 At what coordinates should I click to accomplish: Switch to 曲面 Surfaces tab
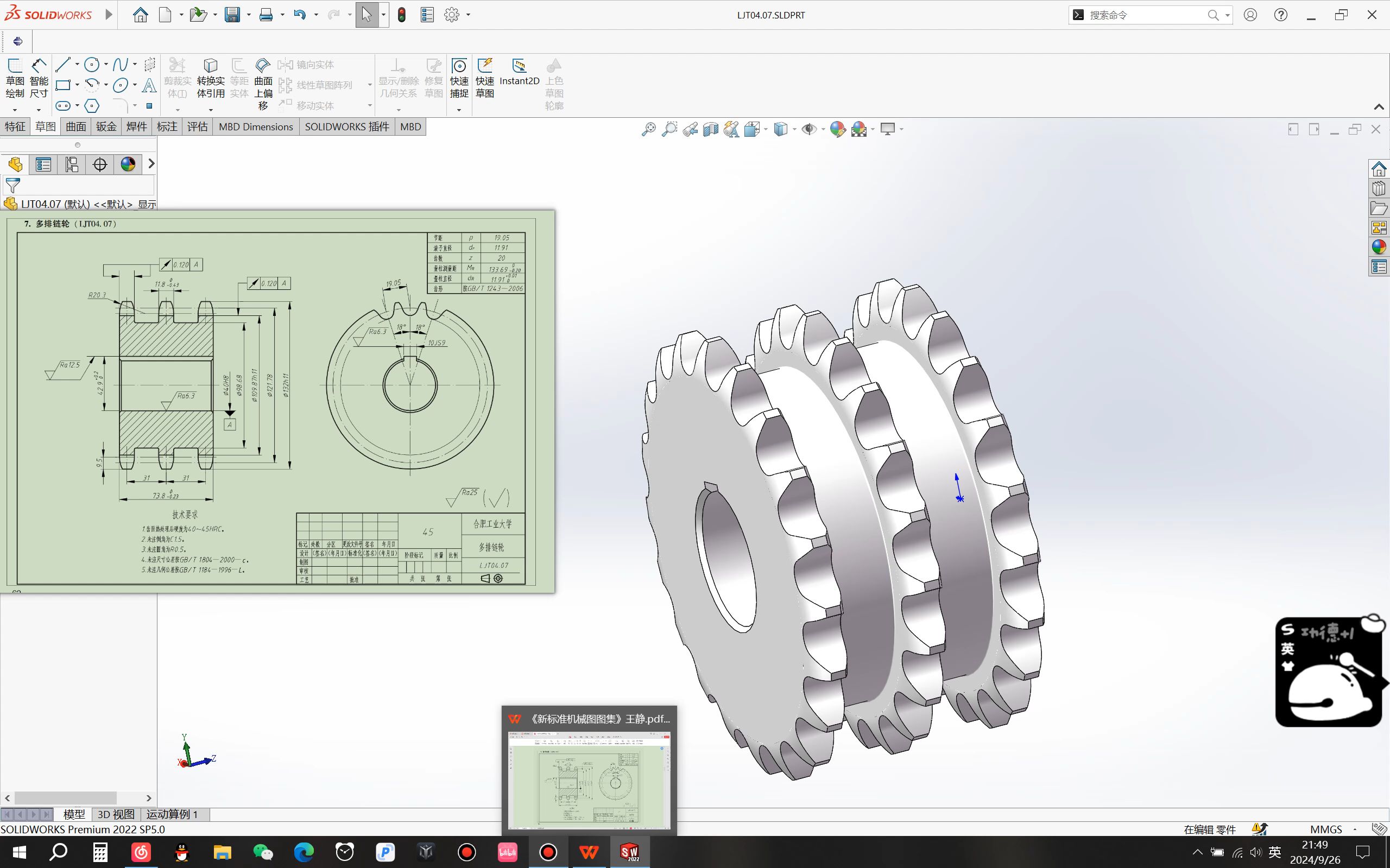pos(76,127)
